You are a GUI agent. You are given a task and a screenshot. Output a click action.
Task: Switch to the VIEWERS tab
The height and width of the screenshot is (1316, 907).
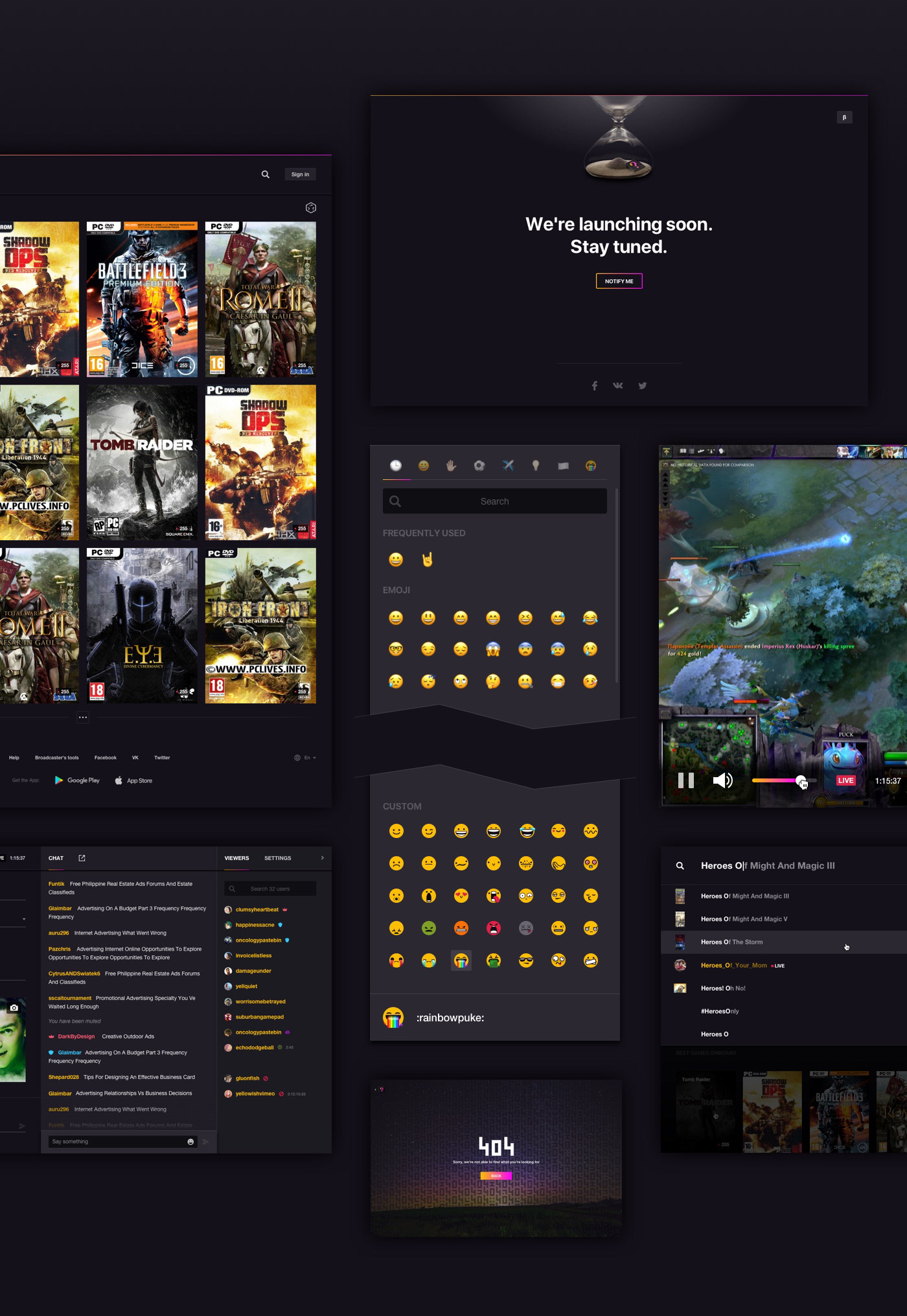coord(236,858)
